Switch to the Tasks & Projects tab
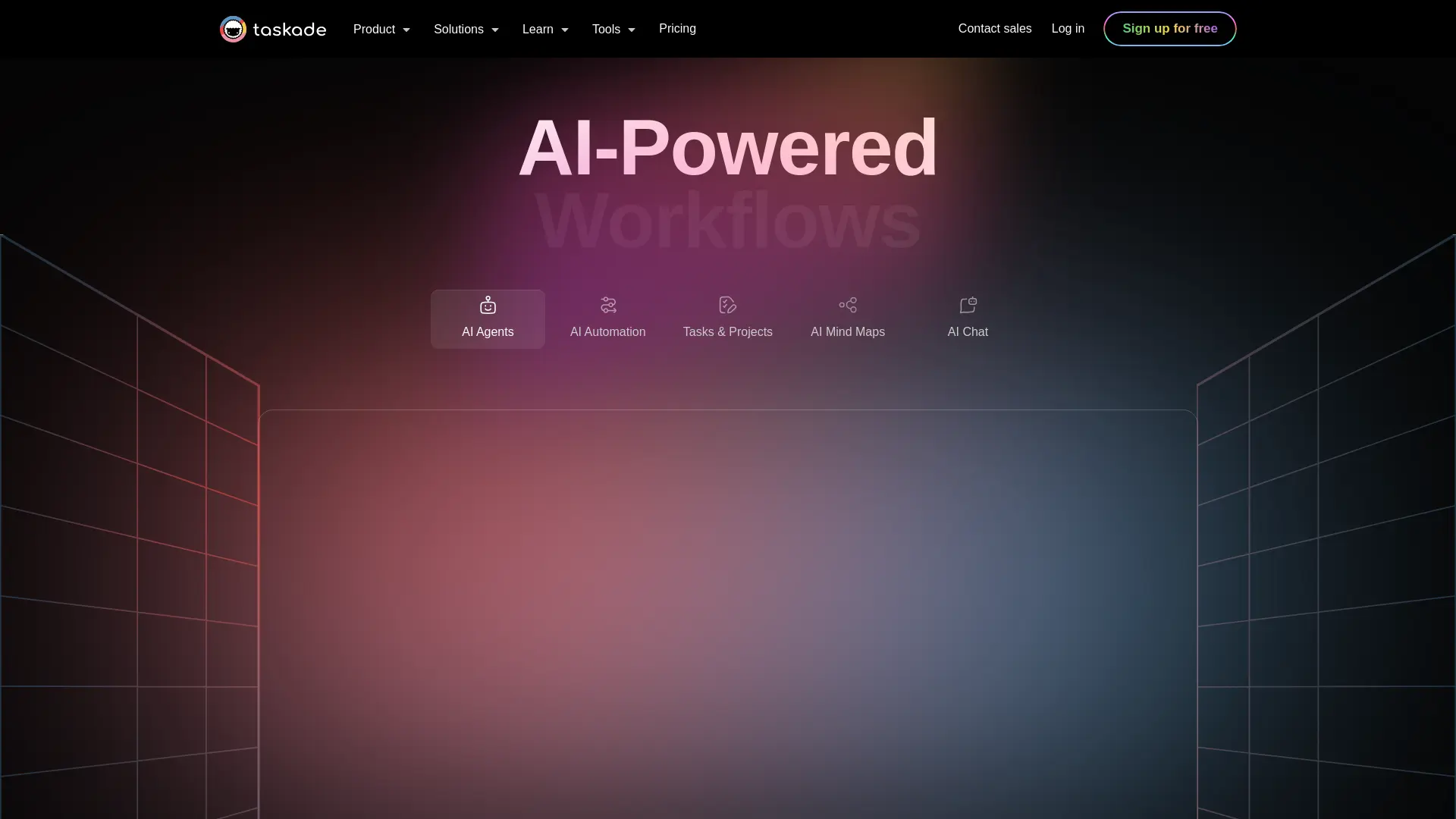 pos(727,318)
